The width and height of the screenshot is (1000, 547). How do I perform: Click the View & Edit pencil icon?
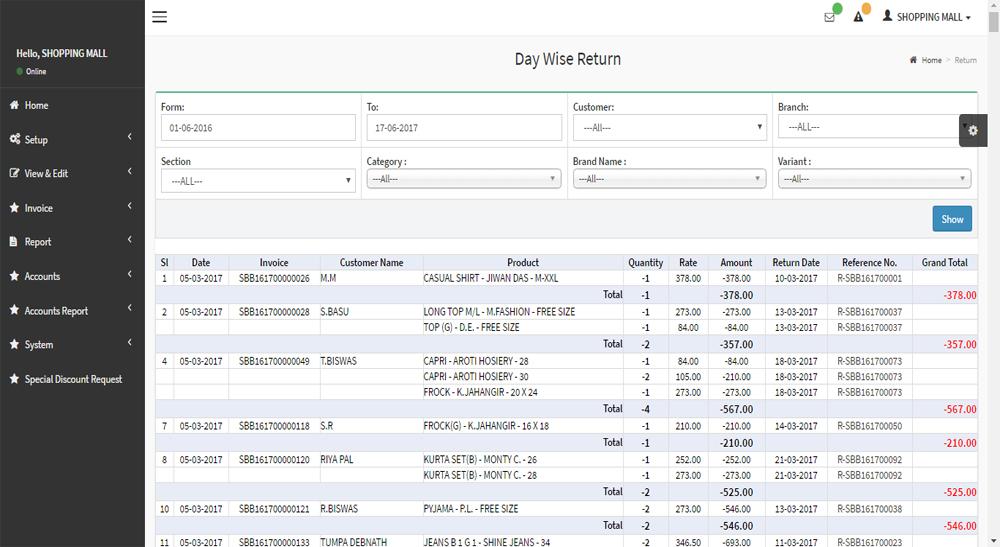point(14,173)
